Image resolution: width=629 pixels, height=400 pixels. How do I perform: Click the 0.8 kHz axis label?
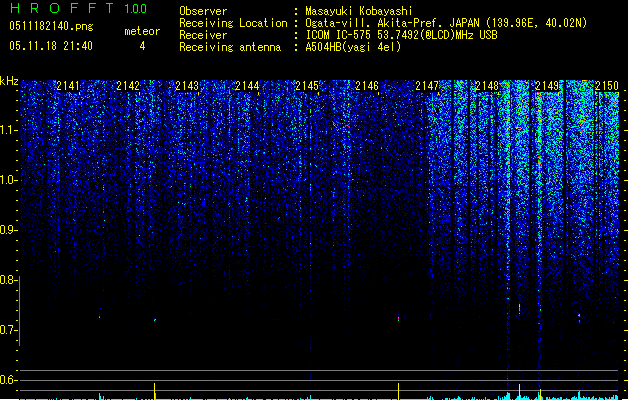9,280
